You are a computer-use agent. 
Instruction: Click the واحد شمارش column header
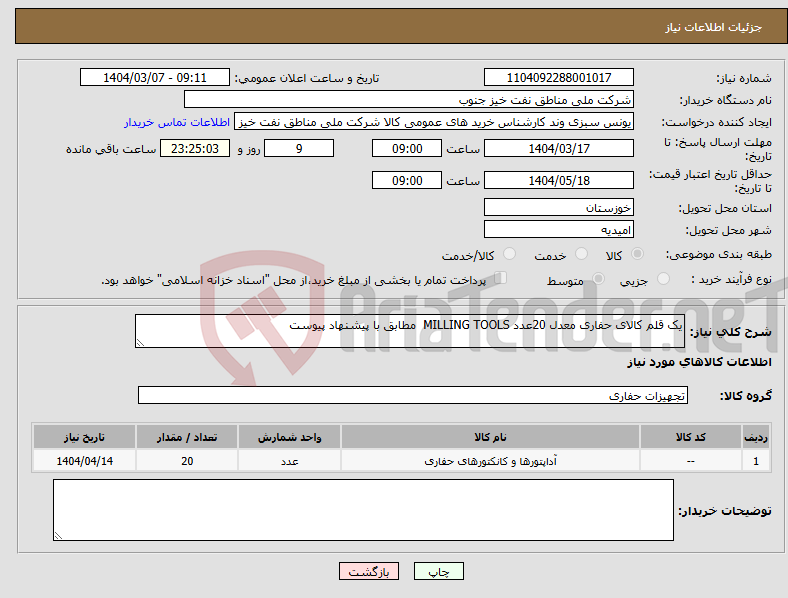(x=289, y=437)
